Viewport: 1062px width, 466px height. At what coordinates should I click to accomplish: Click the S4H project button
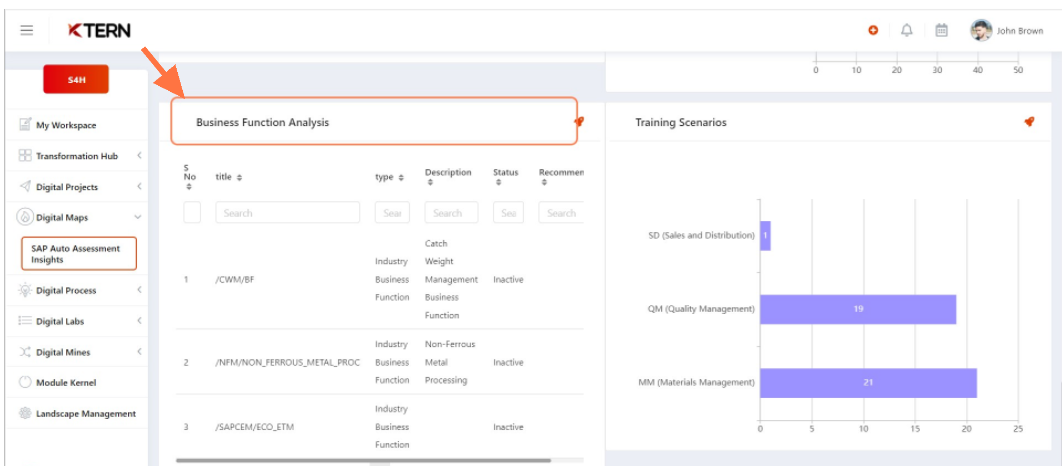point(76,79)
